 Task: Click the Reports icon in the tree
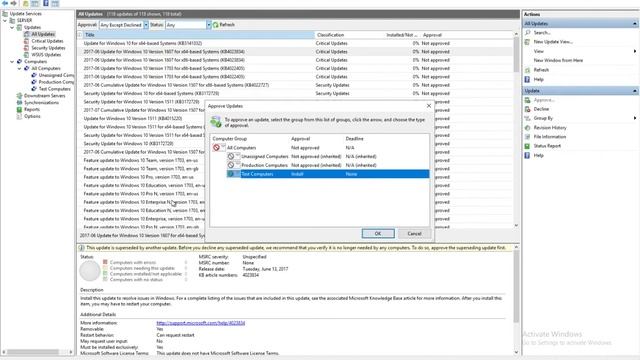[x=19, y=109]
